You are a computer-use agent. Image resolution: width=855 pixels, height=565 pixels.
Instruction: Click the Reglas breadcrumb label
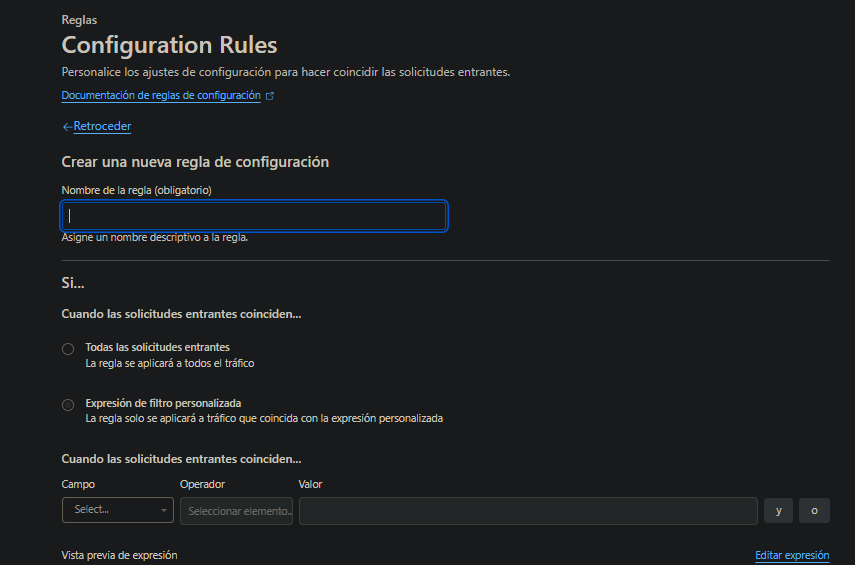point(79,19)
